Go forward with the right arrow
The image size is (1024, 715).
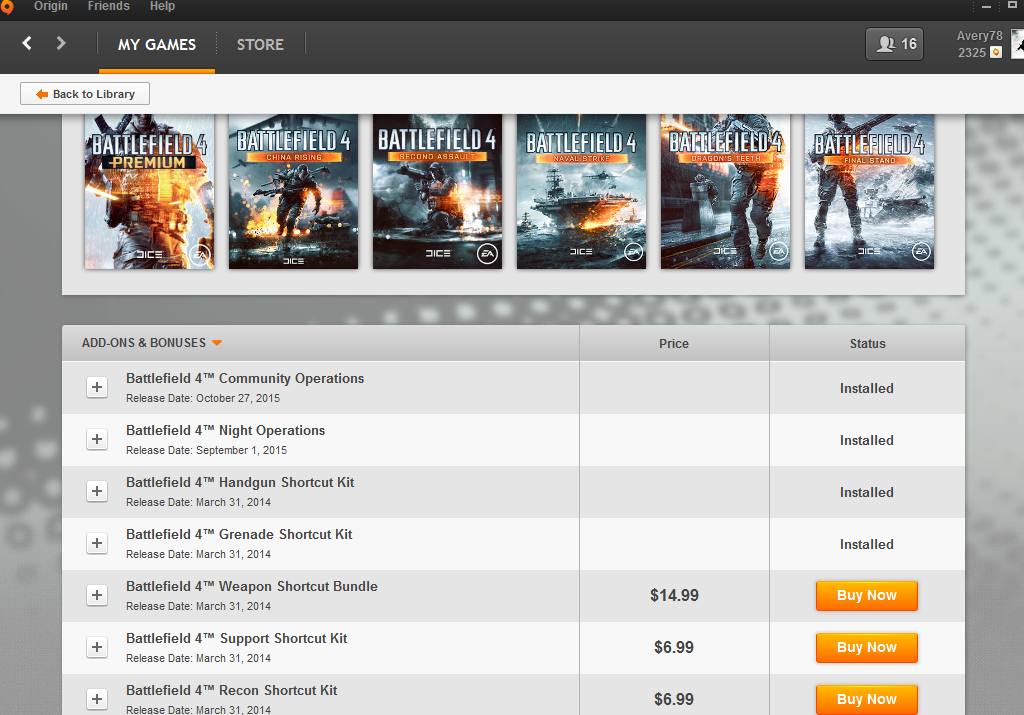(x=61, y=43)
